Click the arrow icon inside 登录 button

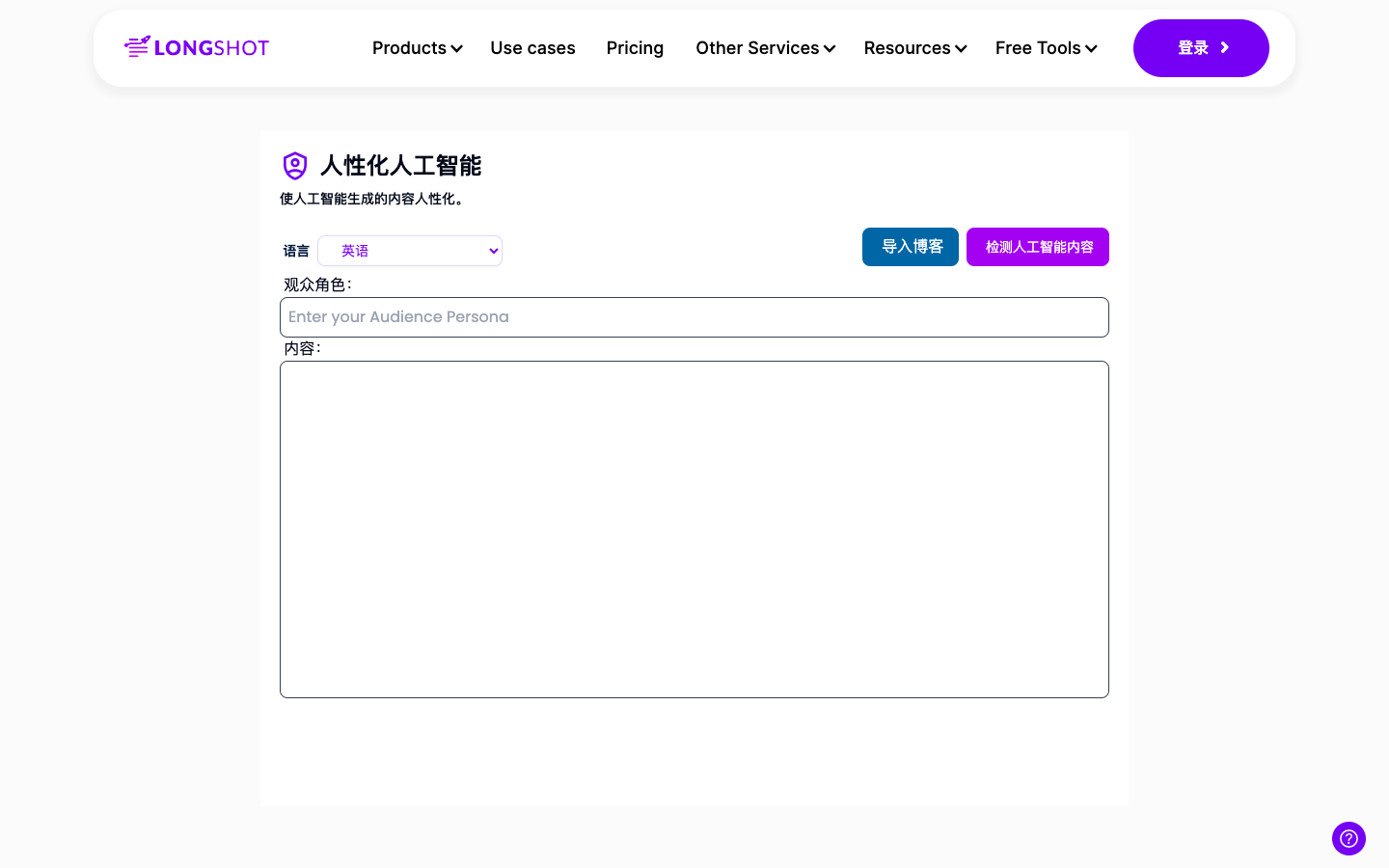coord(1225,48)
